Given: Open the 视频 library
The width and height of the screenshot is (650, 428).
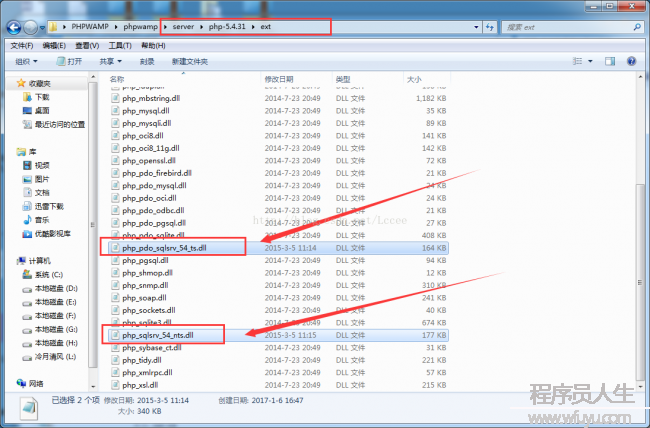Looking at the screenshot, I should [42, 165].
